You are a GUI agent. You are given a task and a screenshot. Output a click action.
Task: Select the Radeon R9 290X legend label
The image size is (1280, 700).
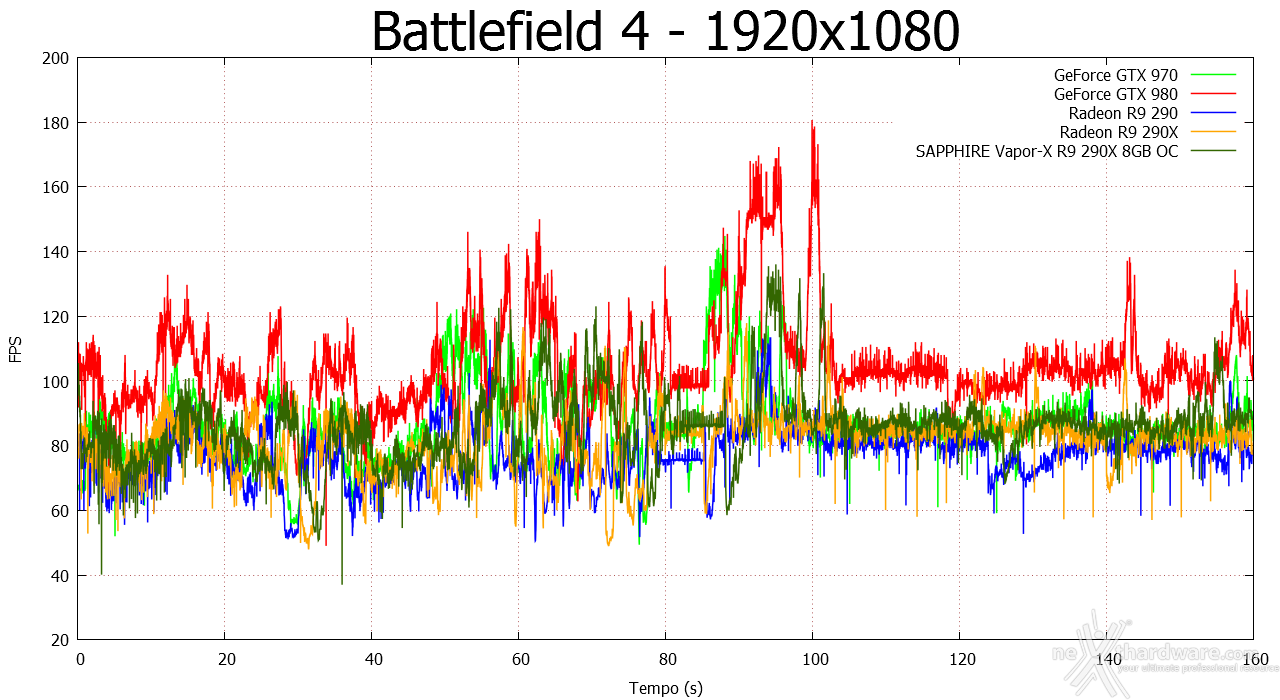click(x=1119, y=132)
